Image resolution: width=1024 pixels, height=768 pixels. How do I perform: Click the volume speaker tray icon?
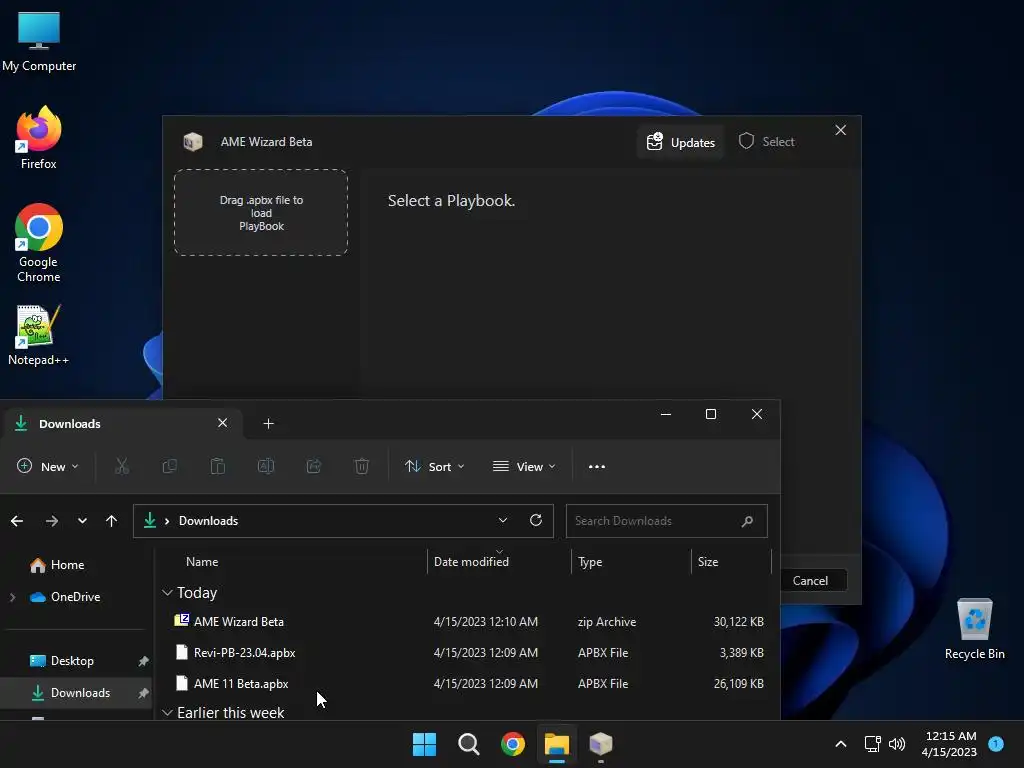(897, 744)
